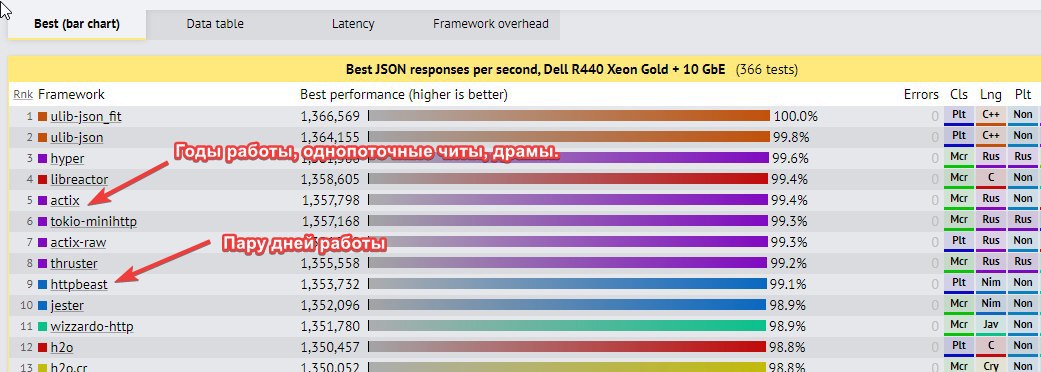Click the 99.8% label for ulib-json
The height and width of the screenshot is (372, 1041).
click(x=790, y=138)
